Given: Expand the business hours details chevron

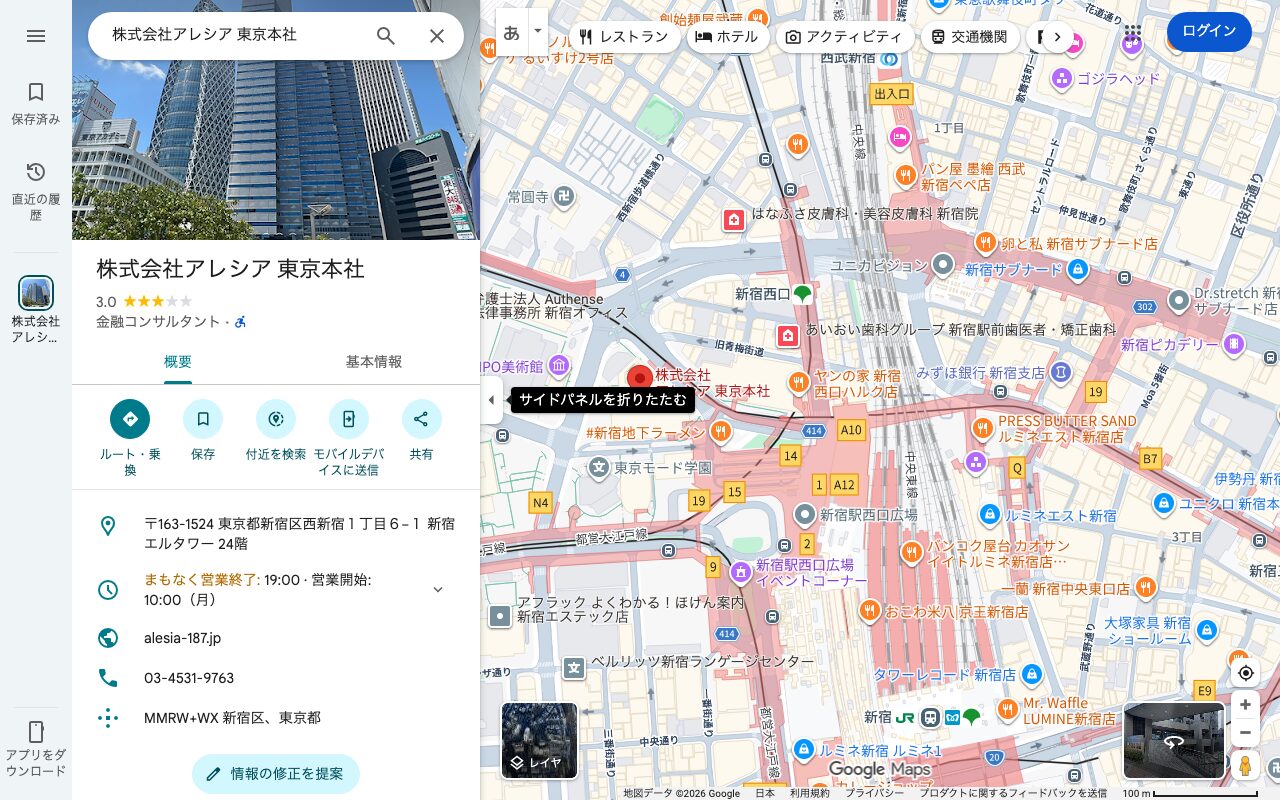Looking at the screenshot, I should click(438, 590).
